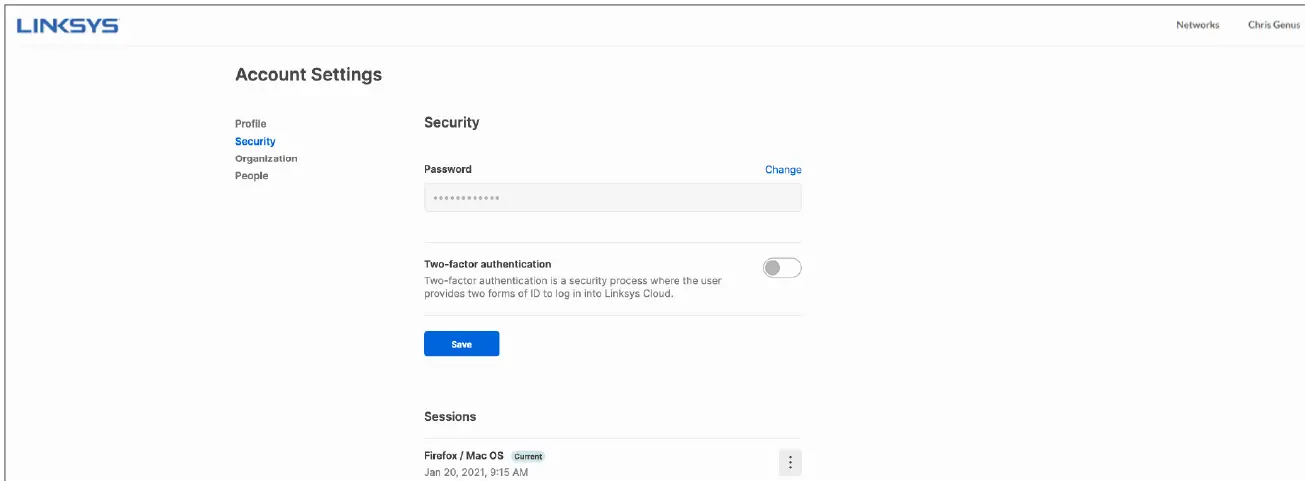Click the Password field label

click(x=448, y=170)
